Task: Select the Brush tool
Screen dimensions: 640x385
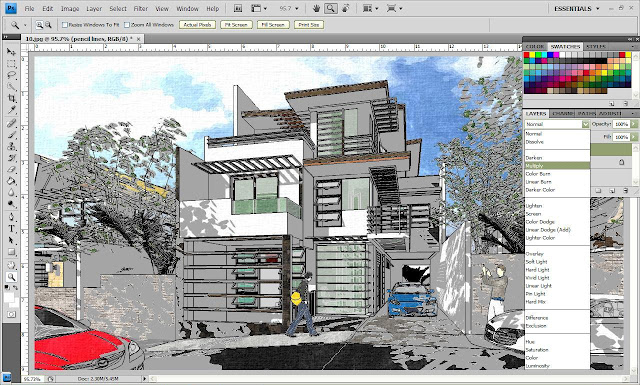Action: coord(11,135)
